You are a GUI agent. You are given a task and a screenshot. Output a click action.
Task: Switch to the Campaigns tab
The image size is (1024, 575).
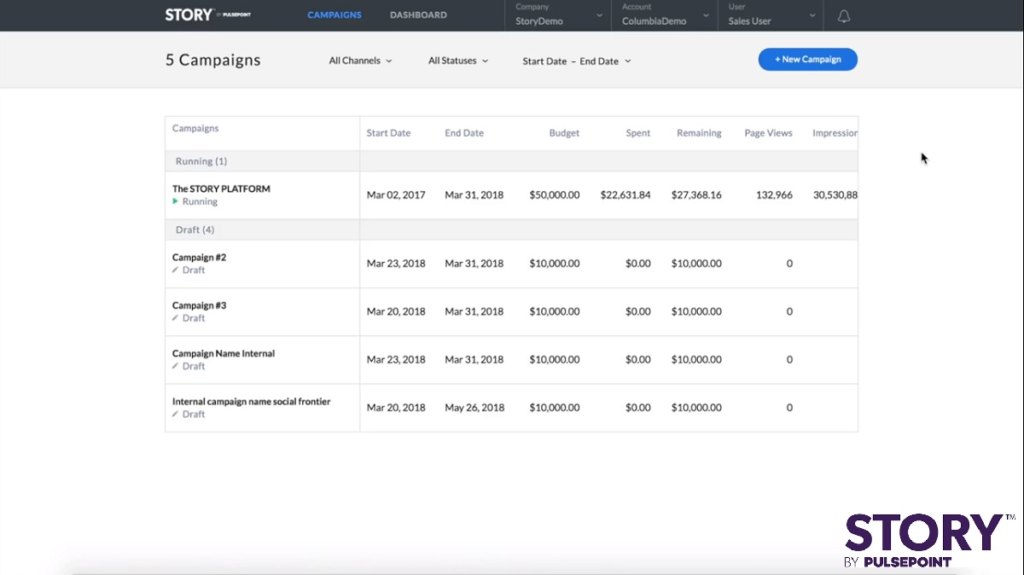(334, 15)
